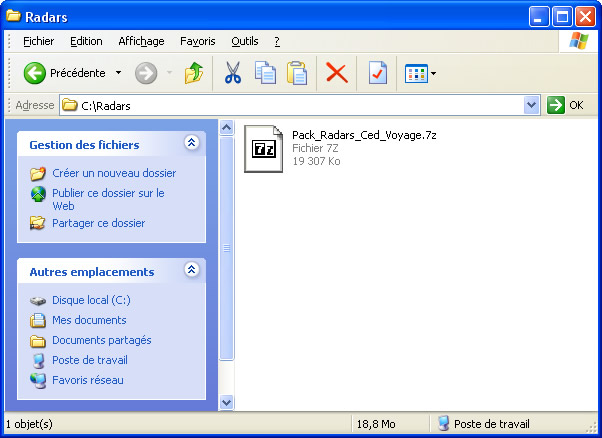Open Poste de travail sidebar link
The height and width of the screenshot is (438, 602).
pos(90,360)
